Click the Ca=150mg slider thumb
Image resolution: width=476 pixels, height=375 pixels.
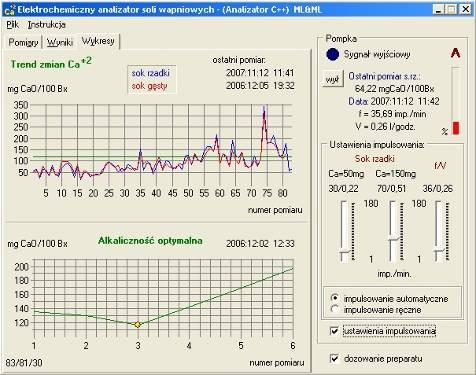[x=394, y=239]
